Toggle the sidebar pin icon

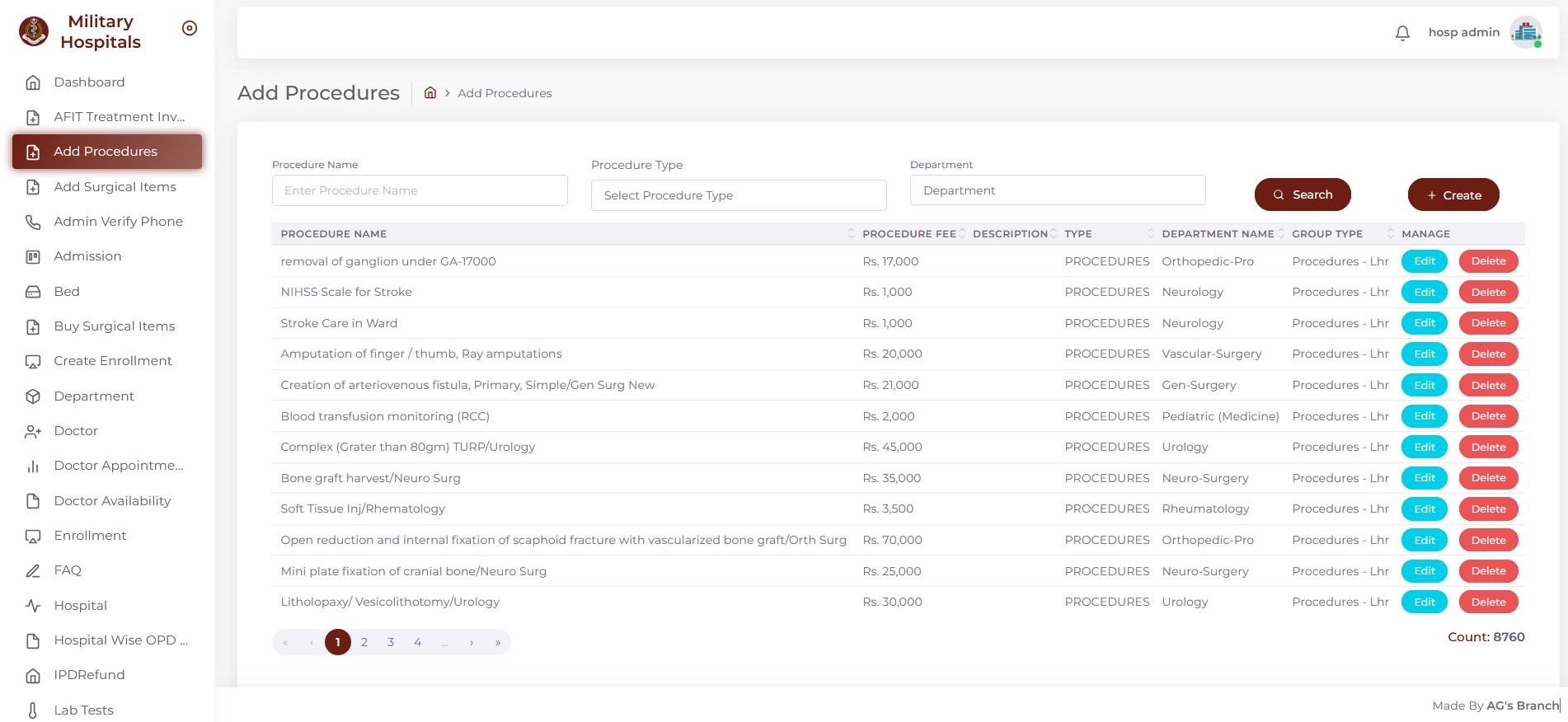pos(190,28)
